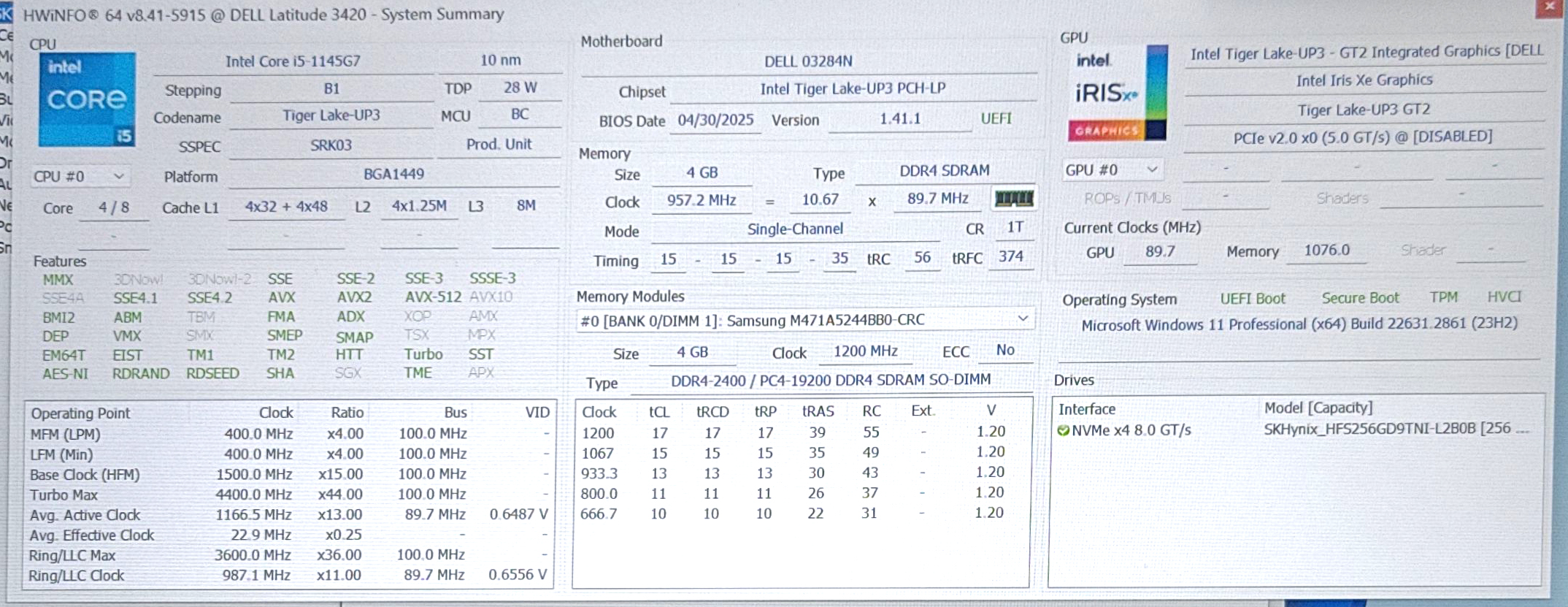The width and height of the screenshot is (1568, 607).
Task: Click the memory type DDR4 SDRAM
Action: click(945, 170)
